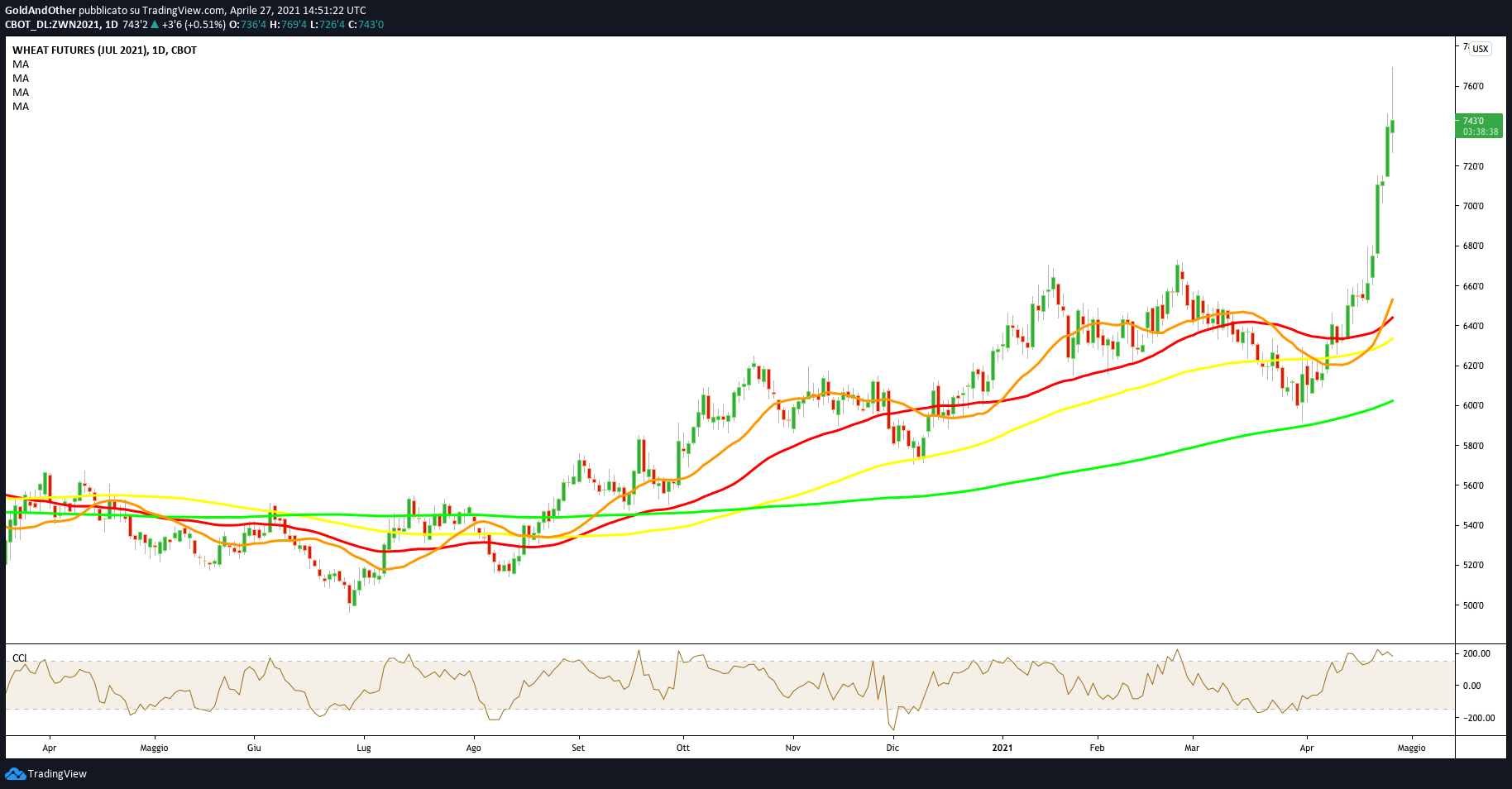Click the L:726'4 low value

click(x=328, y=25)
